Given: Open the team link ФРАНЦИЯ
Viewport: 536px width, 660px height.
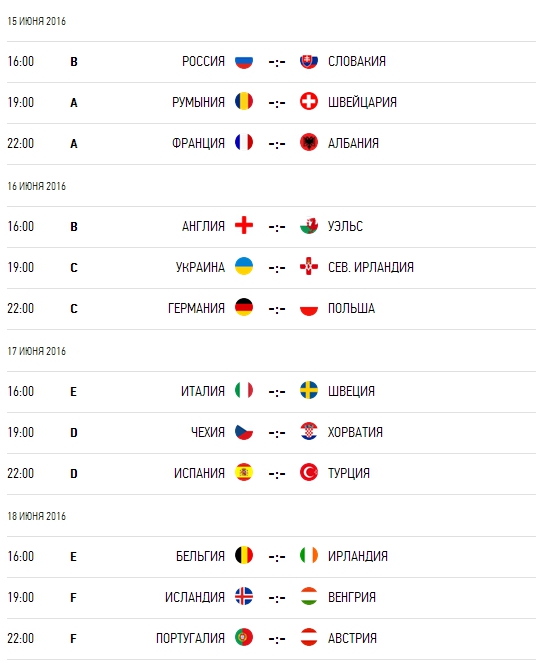Looking at the screenshot, I should 198,143.
